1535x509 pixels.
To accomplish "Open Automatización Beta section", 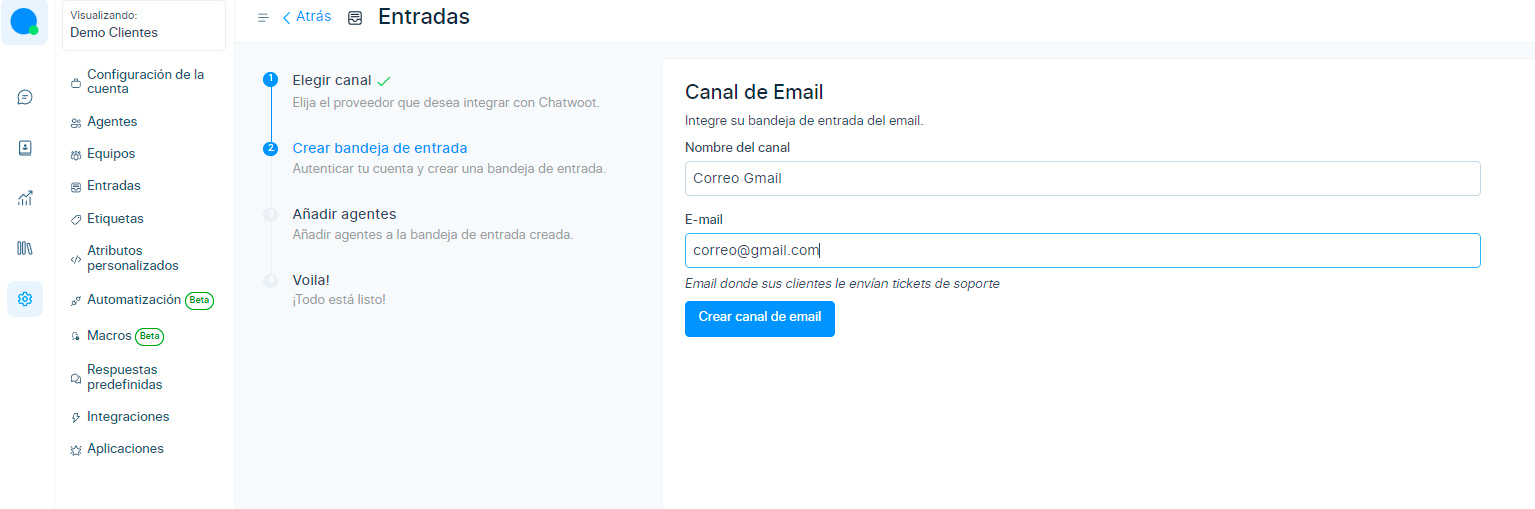I will point(134,300).
